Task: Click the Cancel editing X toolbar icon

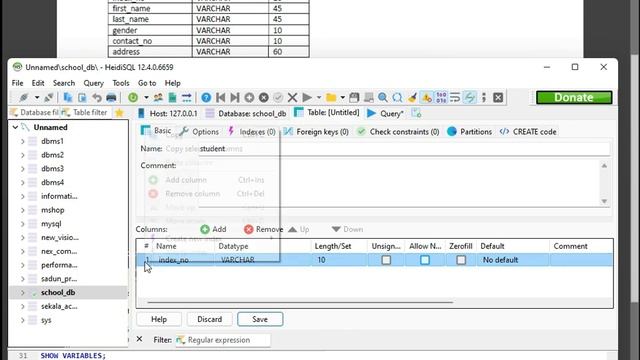Action: [292, 98]
